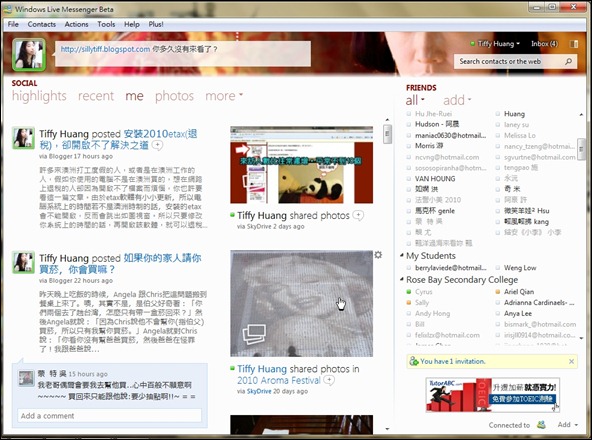Open the Actions menu

click(76, 24)
